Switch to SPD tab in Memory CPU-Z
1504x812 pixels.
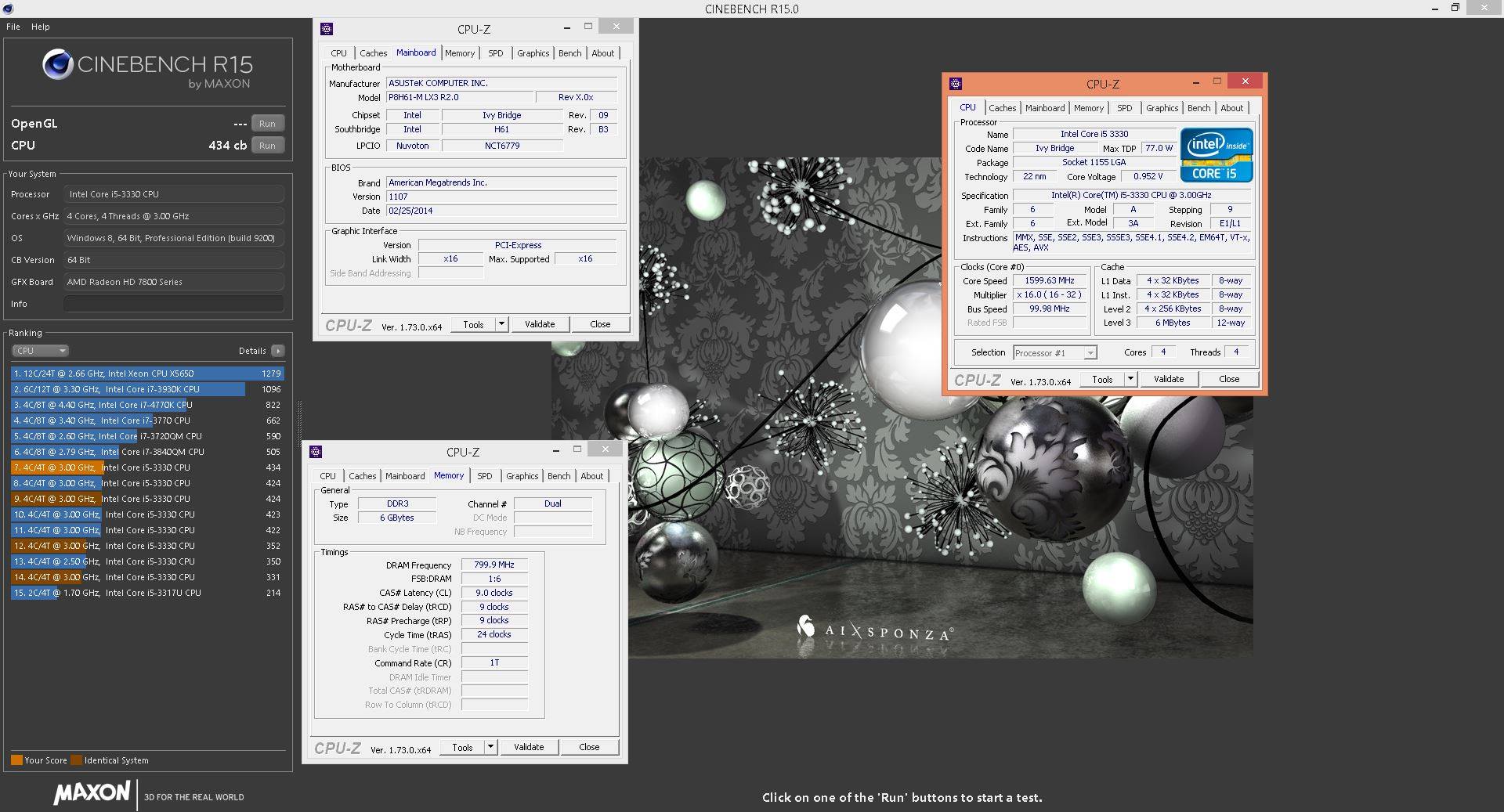(x=485, y=476)
